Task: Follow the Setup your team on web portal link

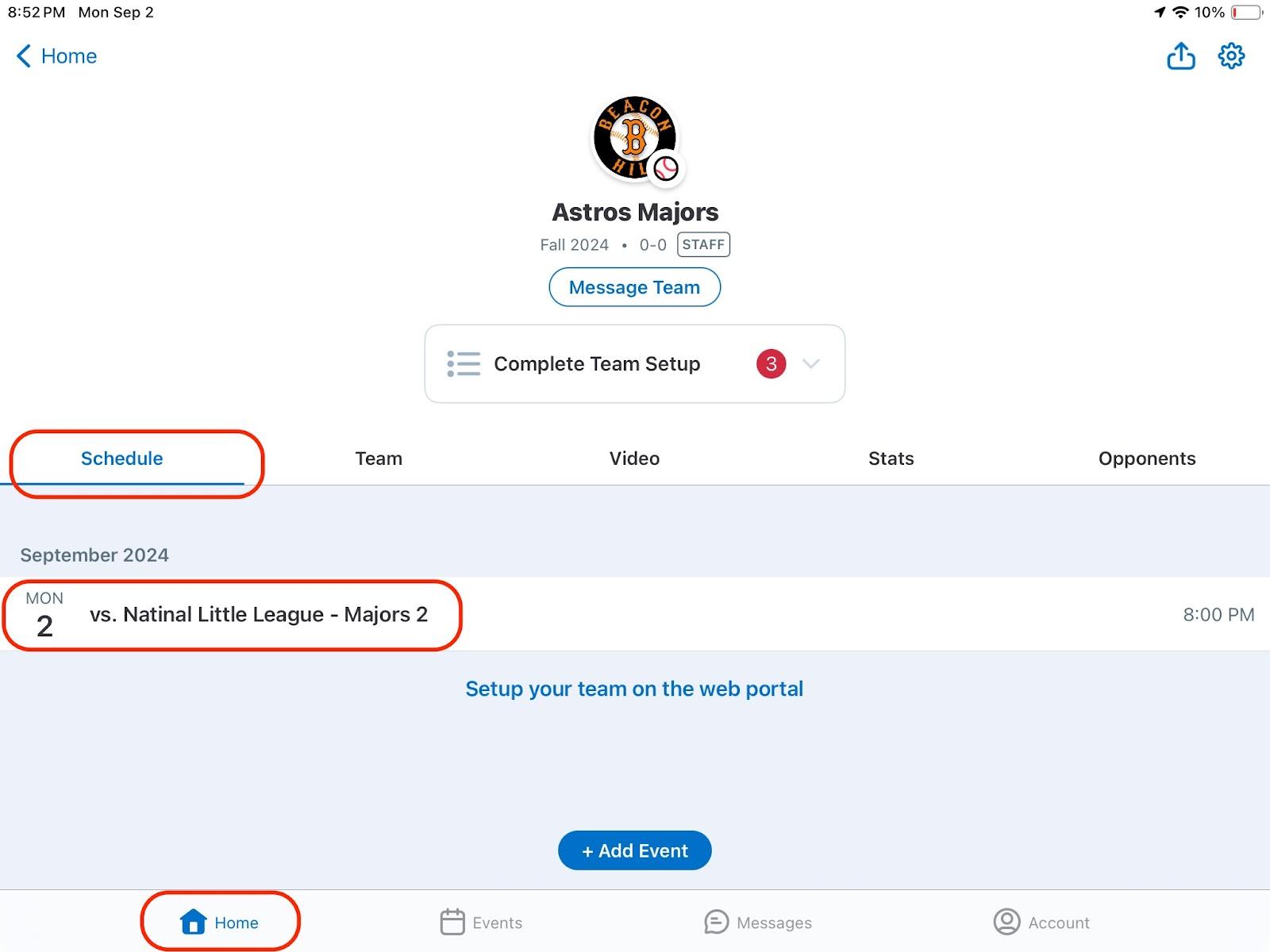Action: [634, 689]
